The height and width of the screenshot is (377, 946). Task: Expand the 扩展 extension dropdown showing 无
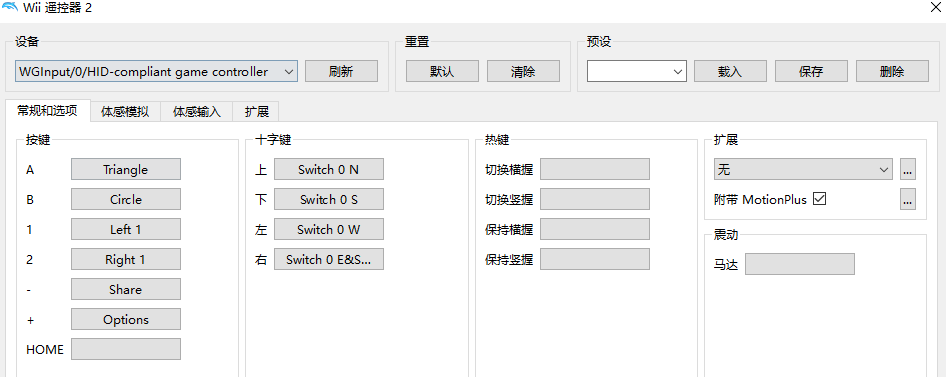pos(803,169)
